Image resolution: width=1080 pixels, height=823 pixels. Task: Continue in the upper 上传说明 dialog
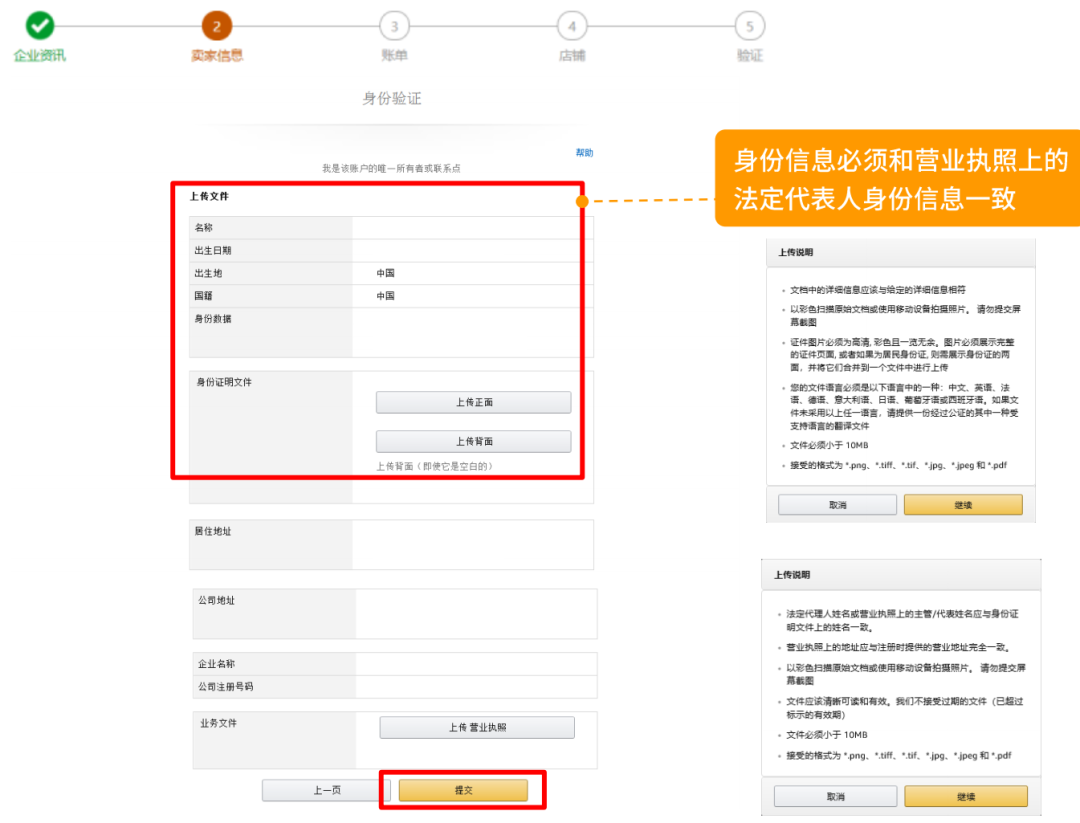point(964,505)
